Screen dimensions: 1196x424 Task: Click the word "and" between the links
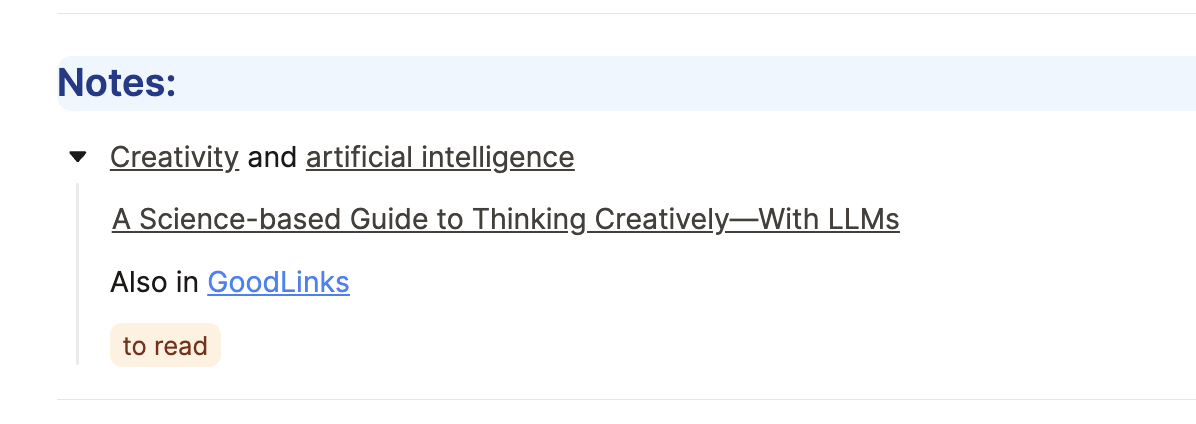(272, 157)
